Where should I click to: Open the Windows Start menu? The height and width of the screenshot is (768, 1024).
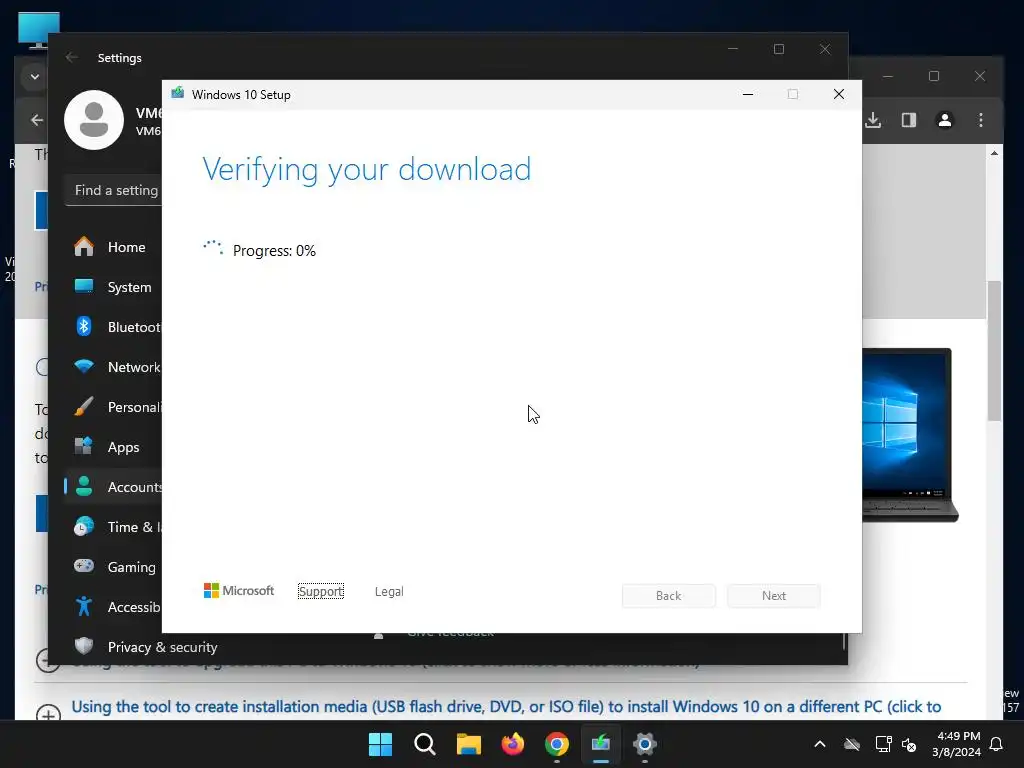pos(380,744)
